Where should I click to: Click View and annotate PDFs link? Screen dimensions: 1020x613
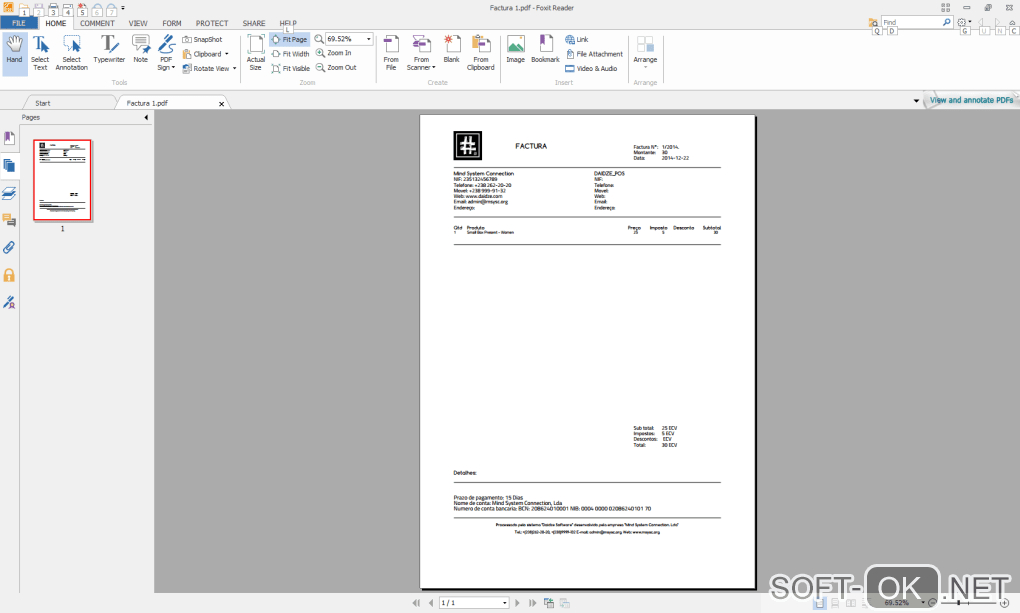point(971,100)
